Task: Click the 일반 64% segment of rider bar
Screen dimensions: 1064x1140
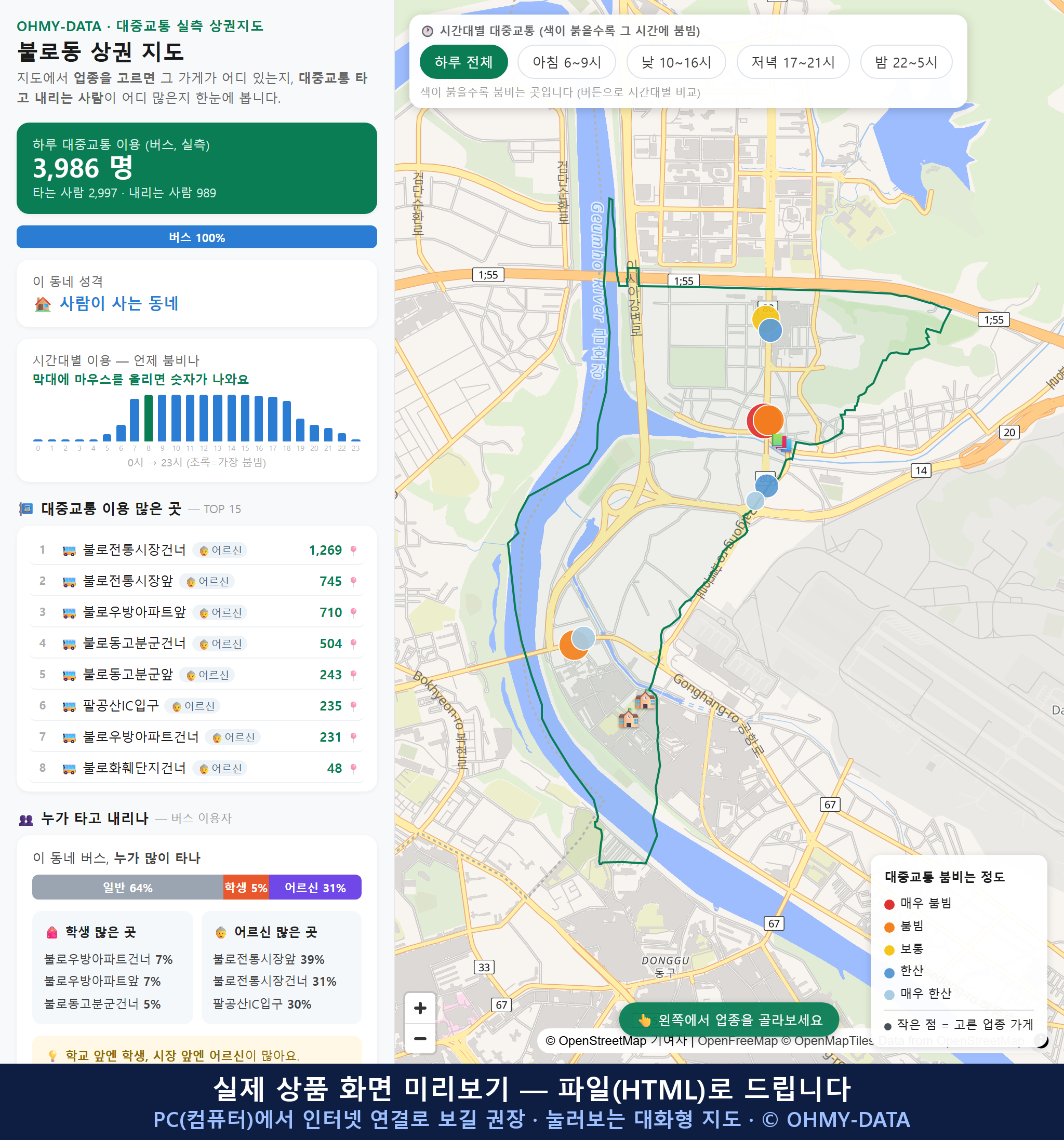Action: (127, 888)
